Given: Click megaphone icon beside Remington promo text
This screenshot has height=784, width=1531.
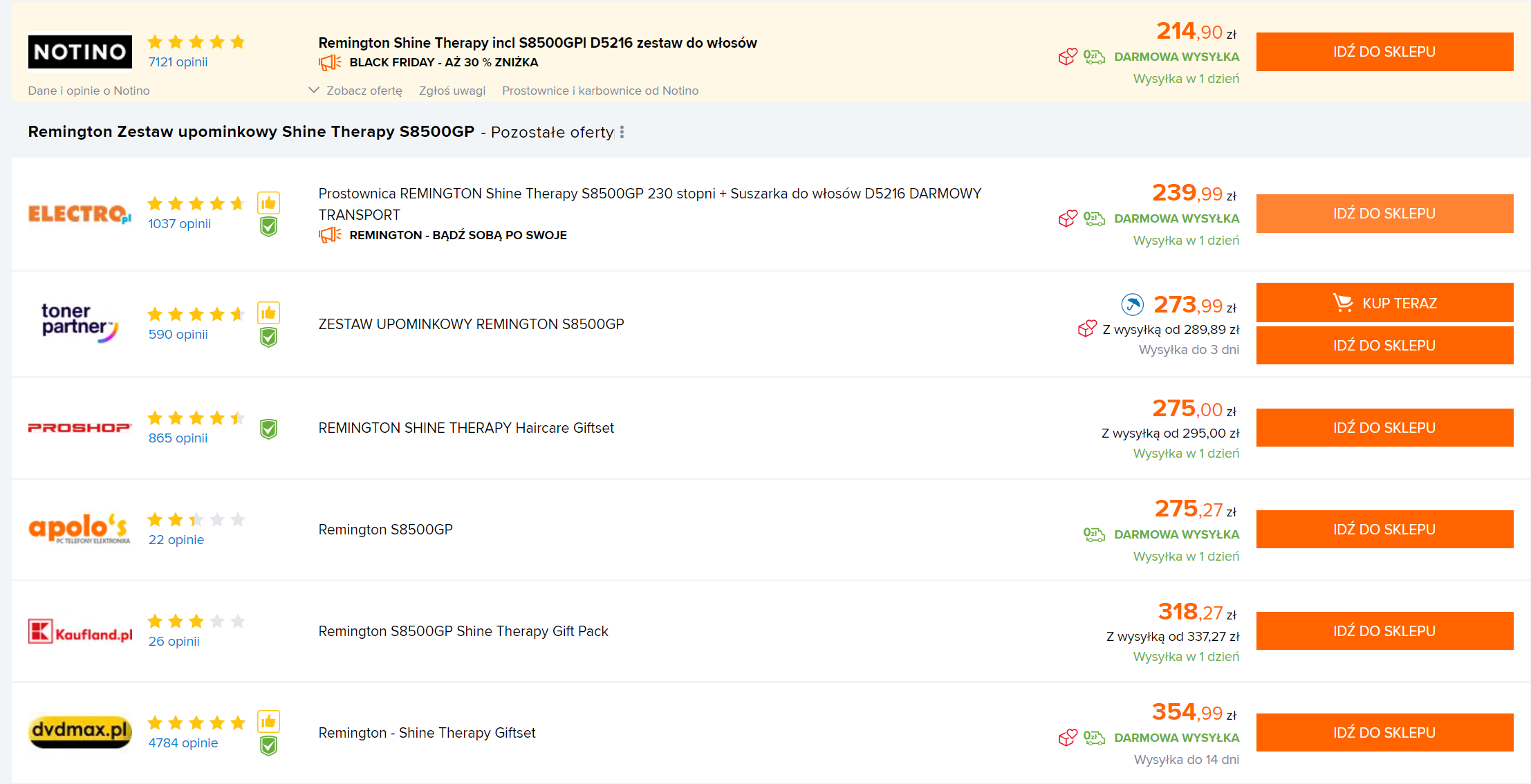Looking at the screenshot, I should tap(330, 235).
